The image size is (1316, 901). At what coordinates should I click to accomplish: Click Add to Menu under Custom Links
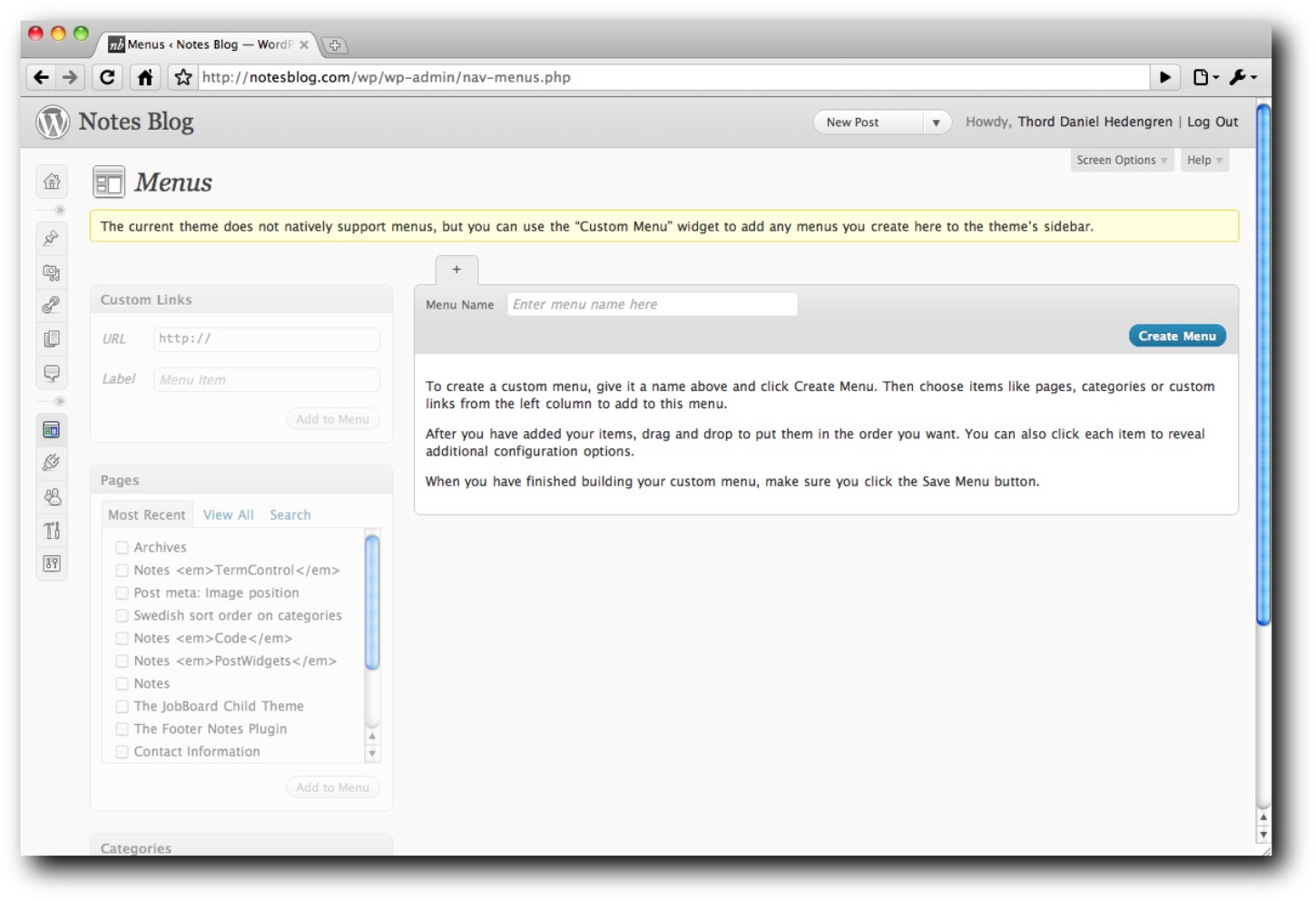pos(332,419)
